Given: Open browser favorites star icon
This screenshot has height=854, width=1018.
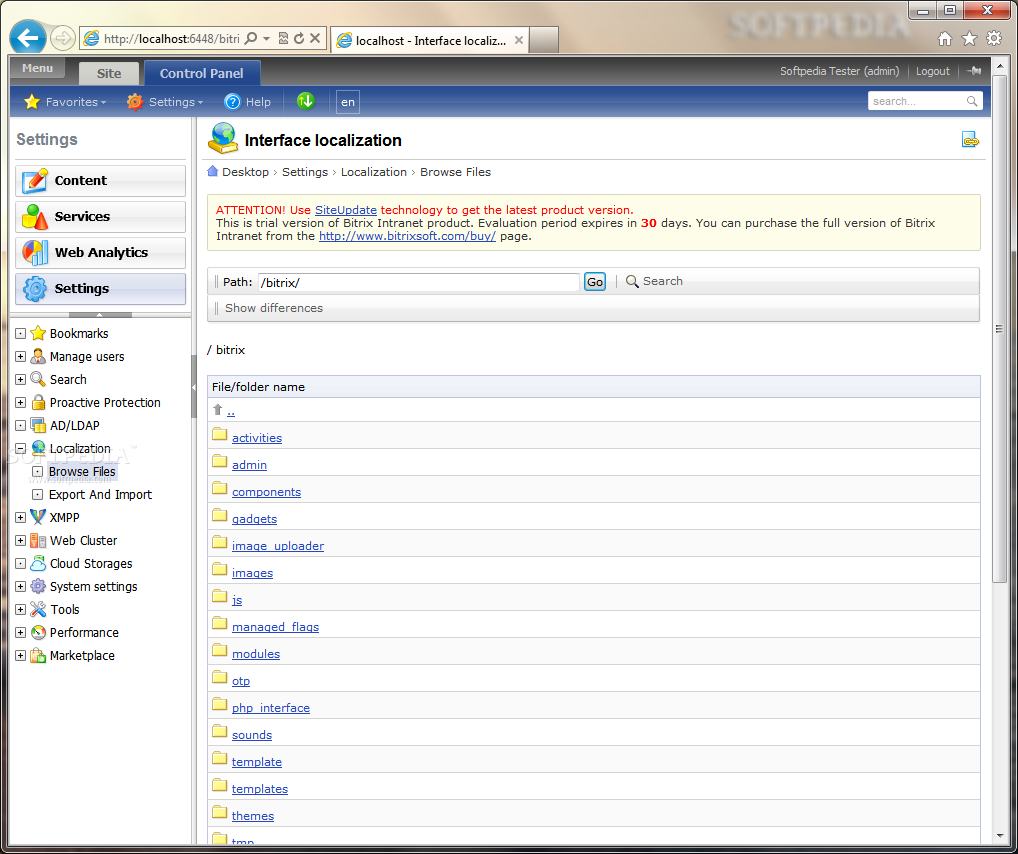Looking at the screenshot, I should [x=969, y=39].
